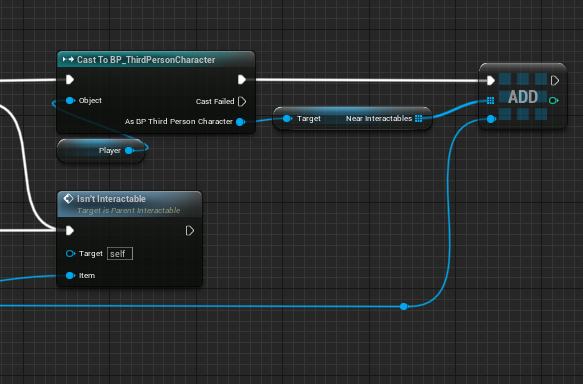Click the ADD node array input pin
Image resolution: width=583 pixels, height=384 pixels.
pos(490,100)
